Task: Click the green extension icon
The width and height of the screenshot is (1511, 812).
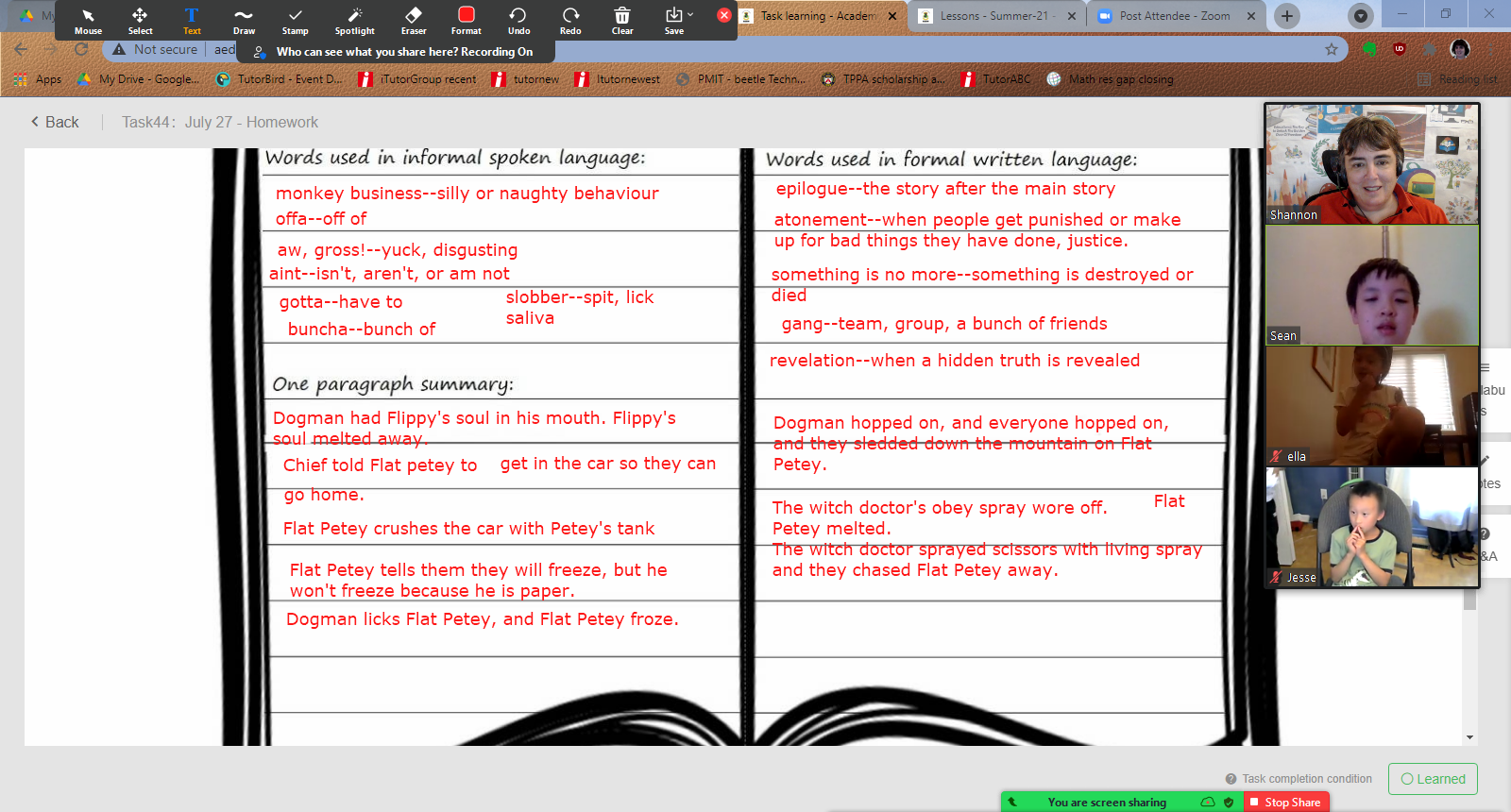Action: tap(1369, 49)
